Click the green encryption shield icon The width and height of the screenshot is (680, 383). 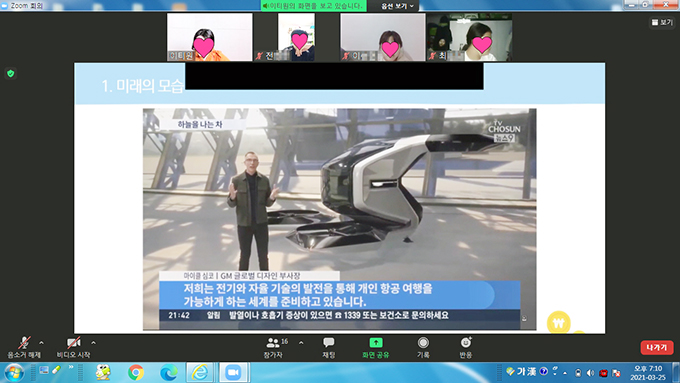[x=11, y=73]
